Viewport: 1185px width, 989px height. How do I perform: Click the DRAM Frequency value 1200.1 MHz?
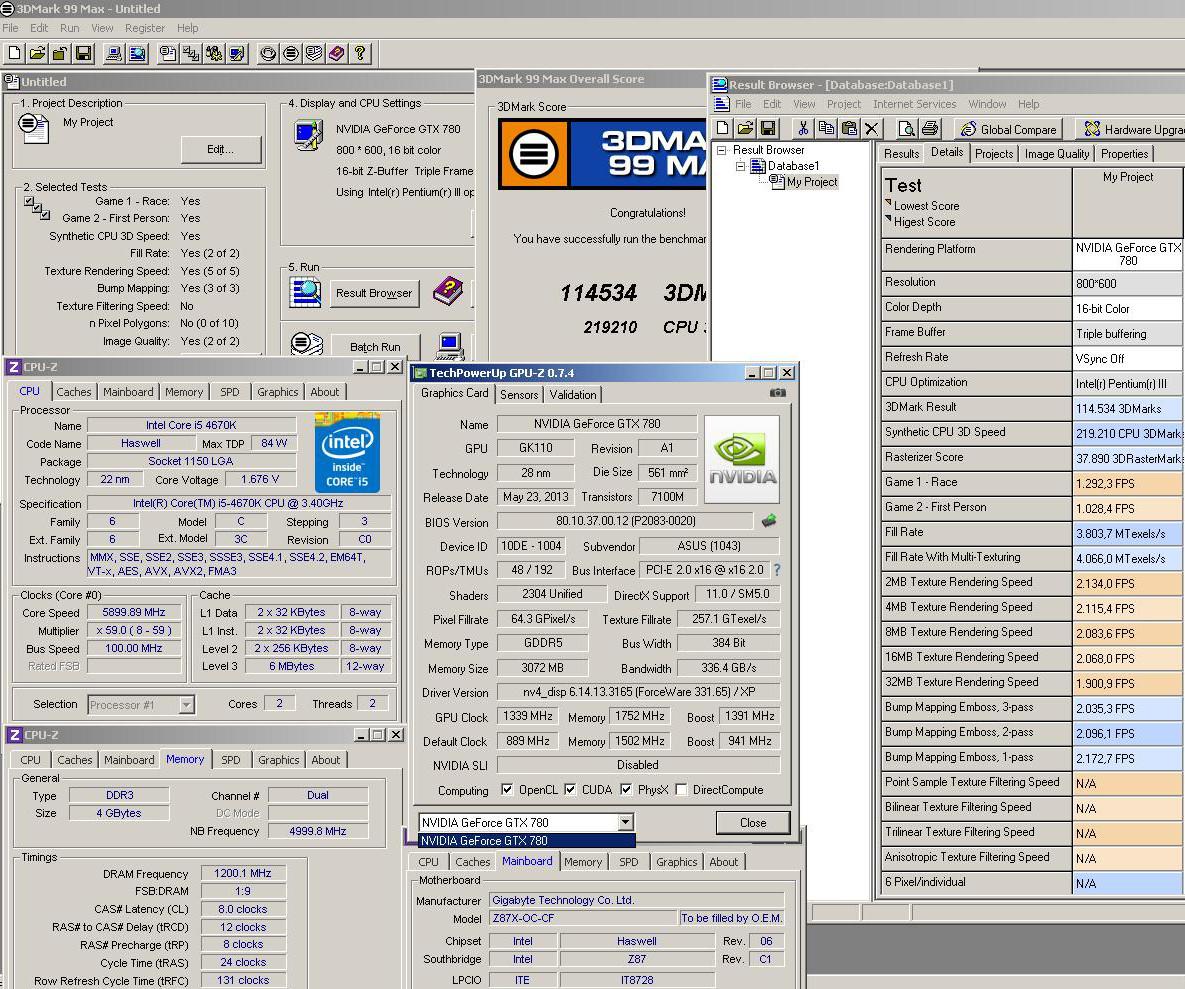[x=243, y=873]
